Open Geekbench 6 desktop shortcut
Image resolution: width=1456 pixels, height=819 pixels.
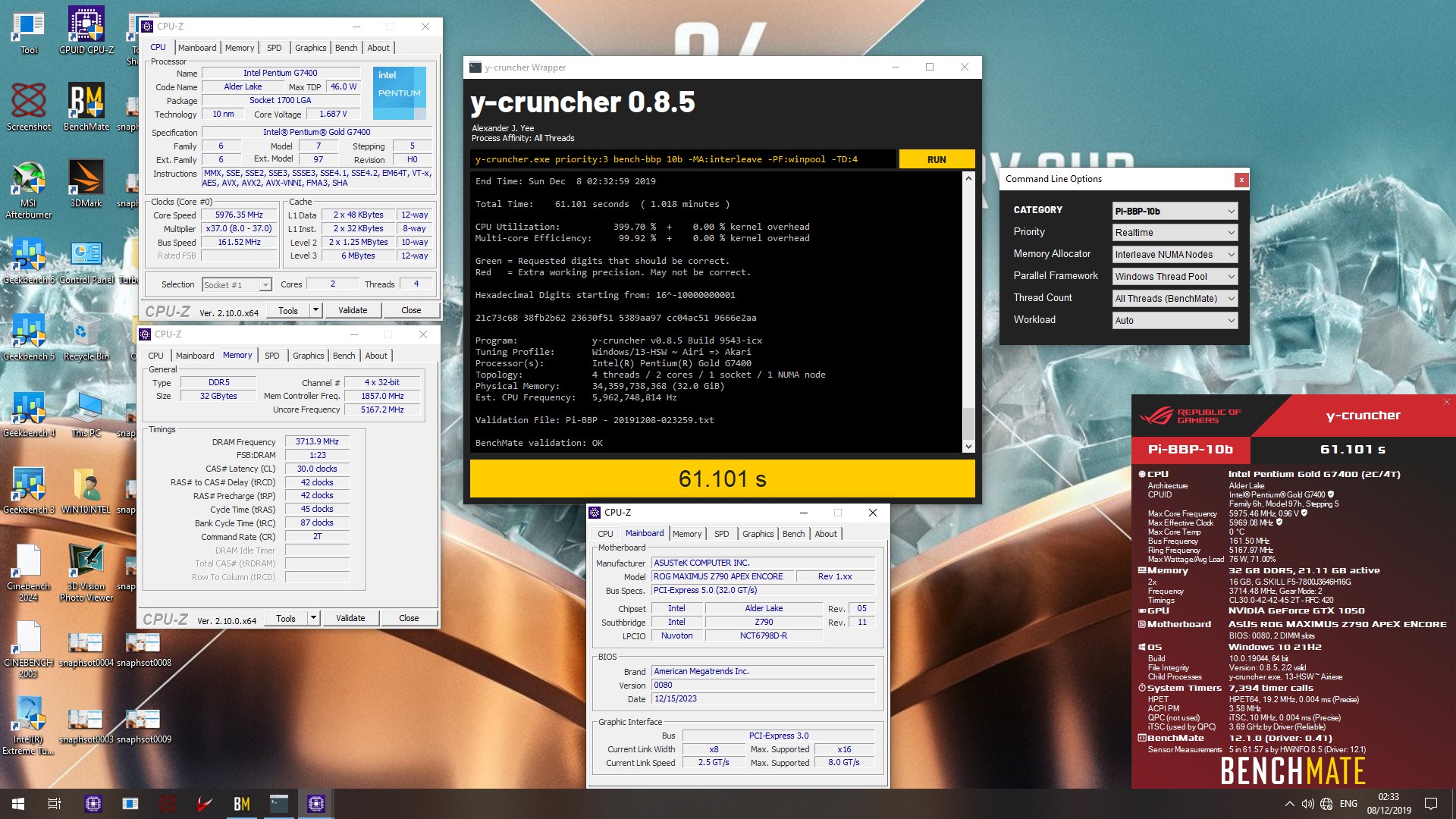29,260
